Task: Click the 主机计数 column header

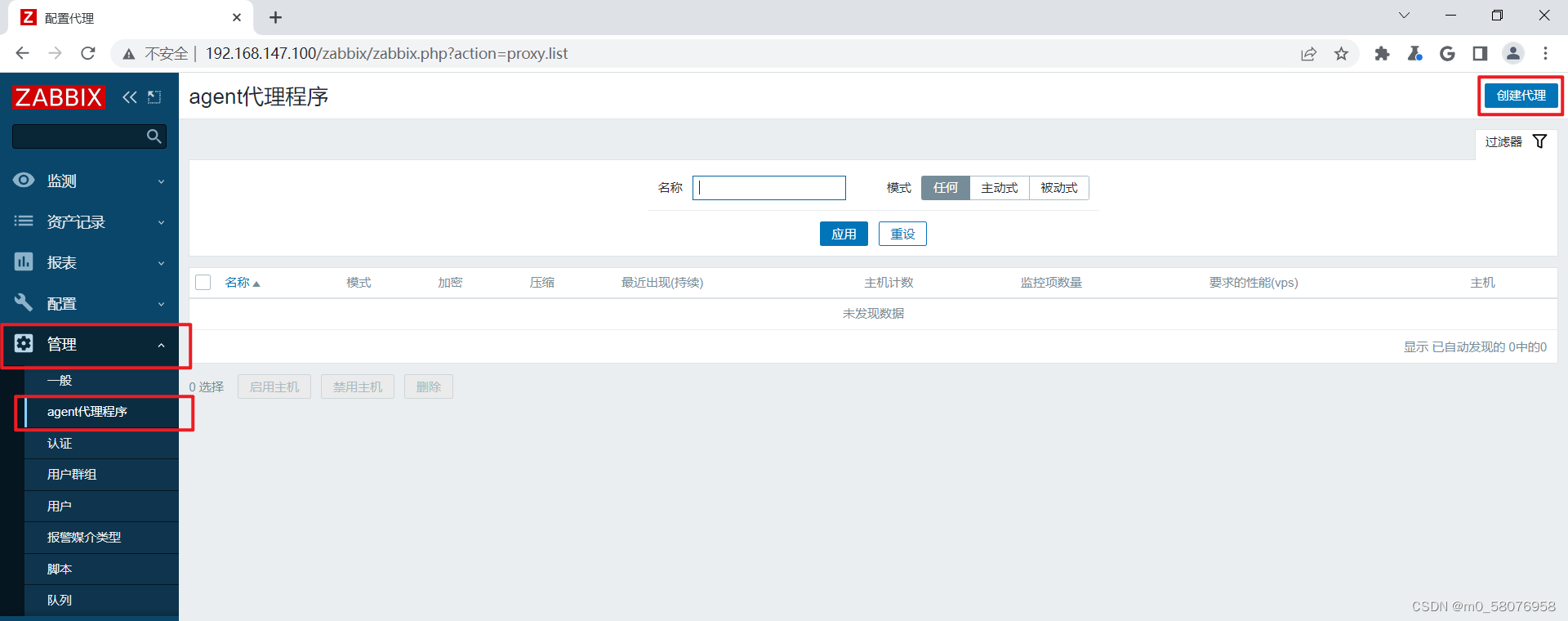Action: click(x=889, y=283)
